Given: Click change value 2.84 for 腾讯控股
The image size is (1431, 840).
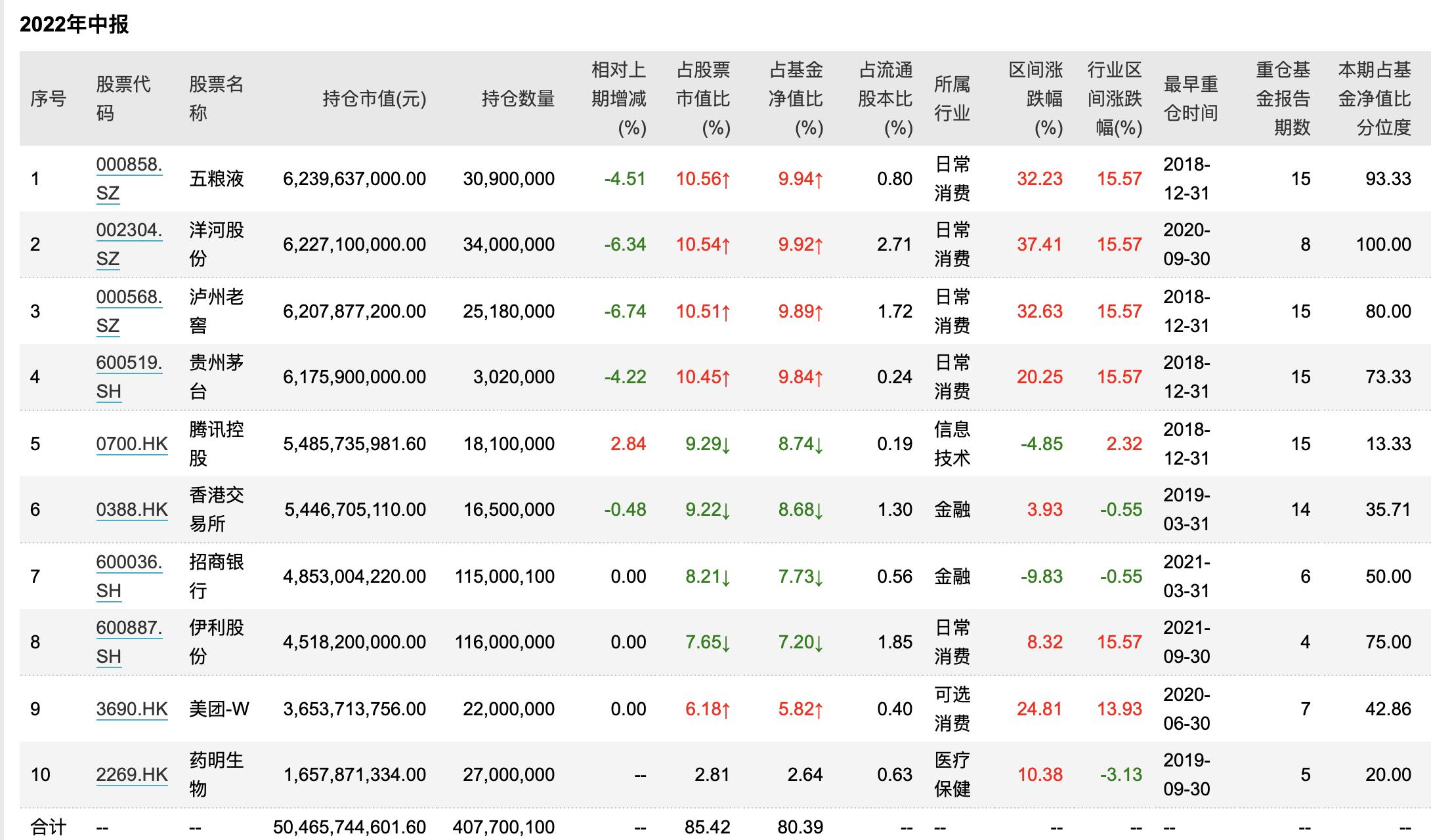Looking at the screenshot, I should pos(628,444).
